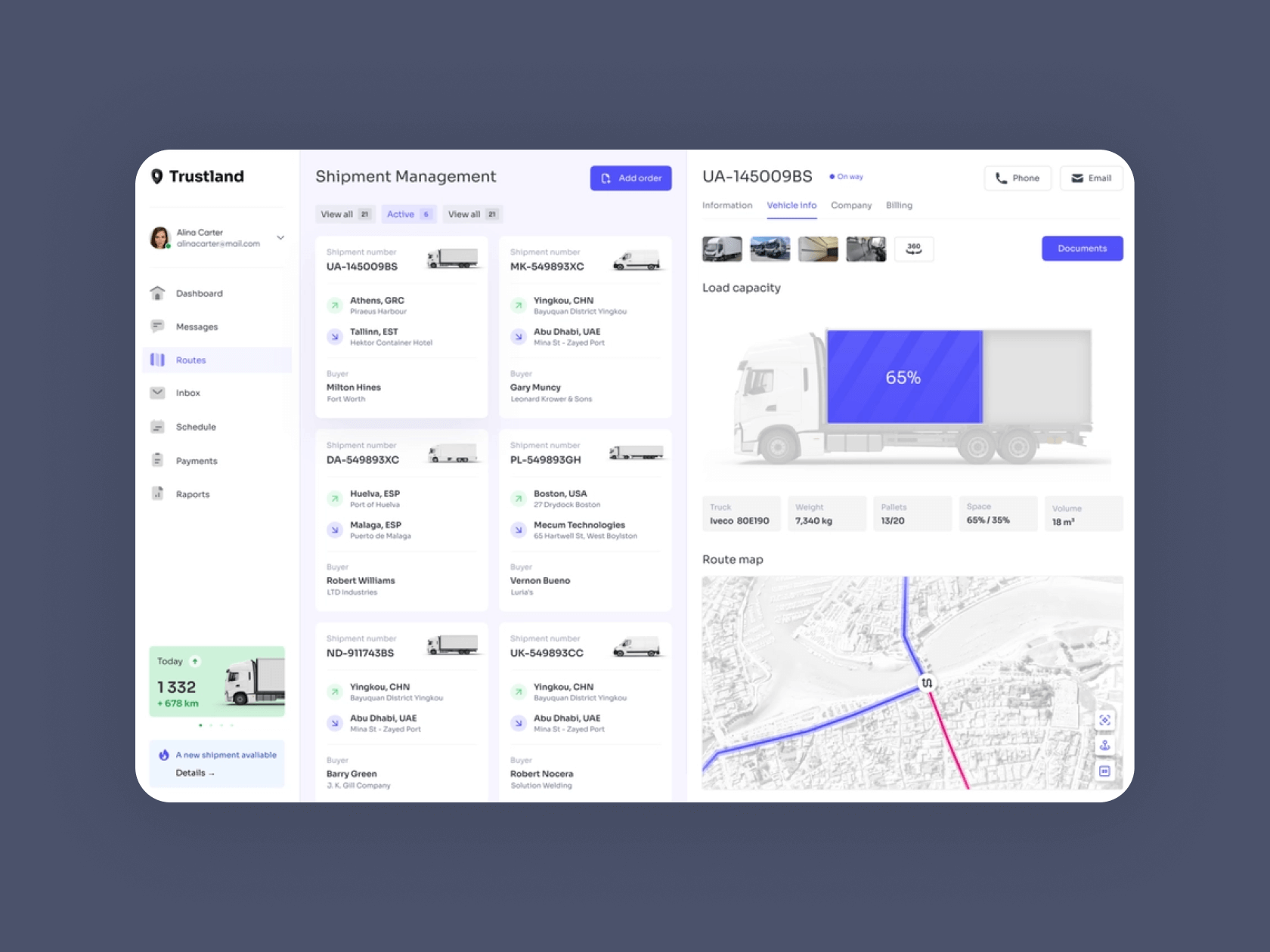Viewport: 1270px width, 952px height.
Task: Click Space 65% / 35% value
Action: pos(988,521)
